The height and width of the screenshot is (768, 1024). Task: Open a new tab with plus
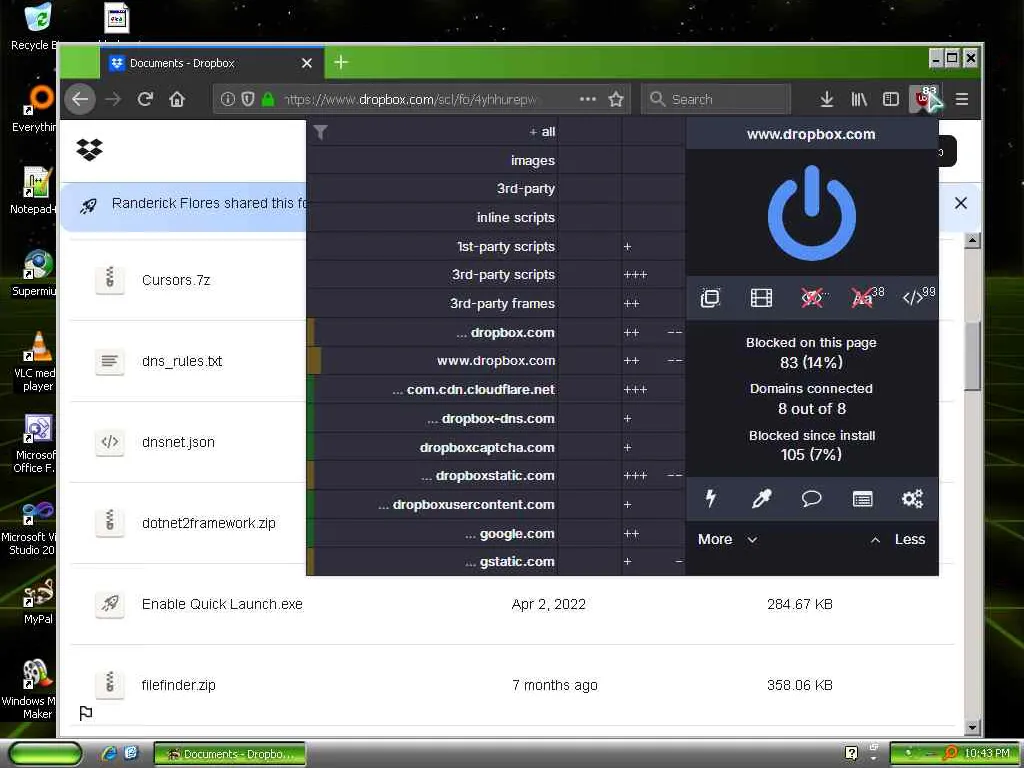(x=341, y=62)
